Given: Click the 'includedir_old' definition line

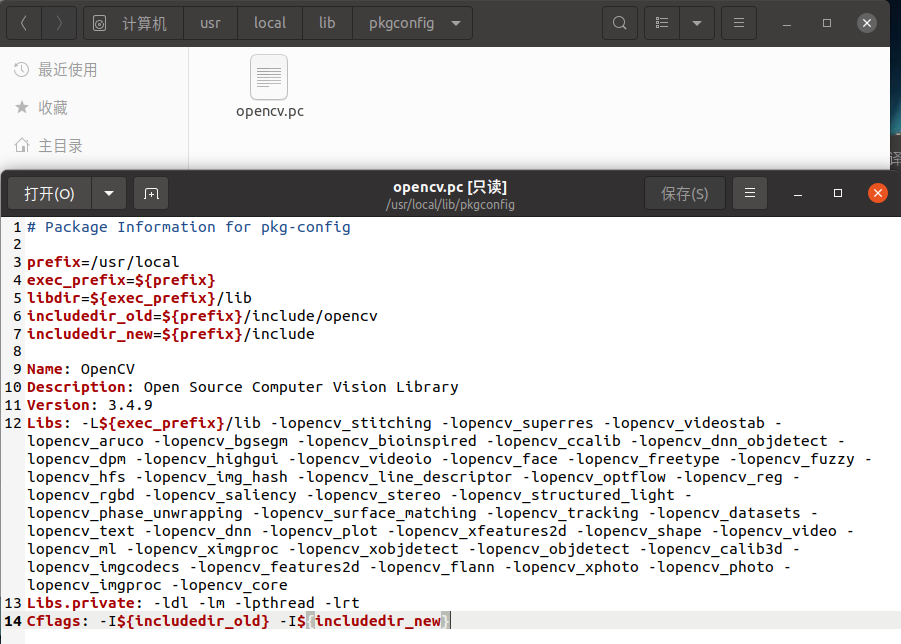Looking at the screenshot, I should pyautogui.click(x=202, y=316).
